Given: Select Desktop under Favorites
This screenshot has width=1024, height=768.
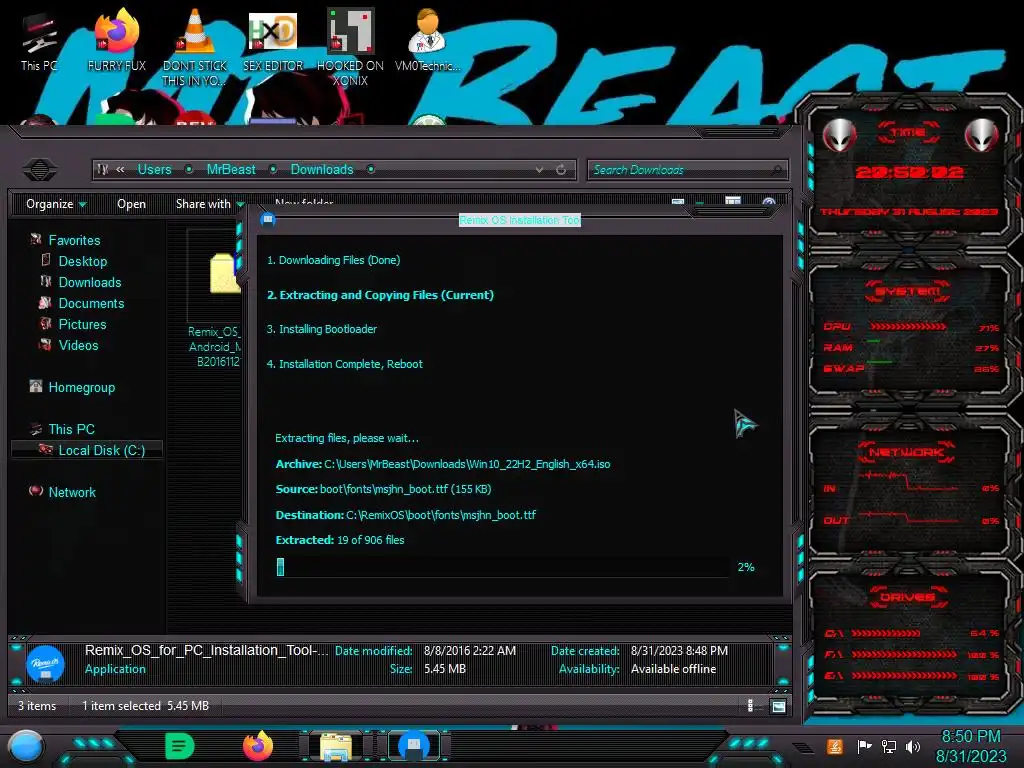Looking at the screenshot, I should pyautogui.click(x=83, y=261).
